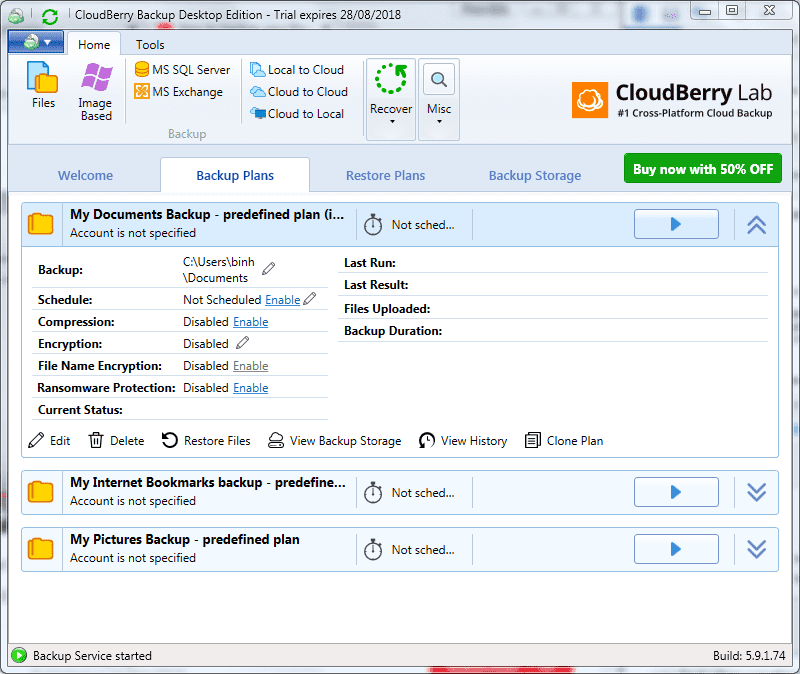The height and width of the screenshot is (674, 800).
Task: Select My Pictures Backup plan title
Action: [x=185, y=539]
